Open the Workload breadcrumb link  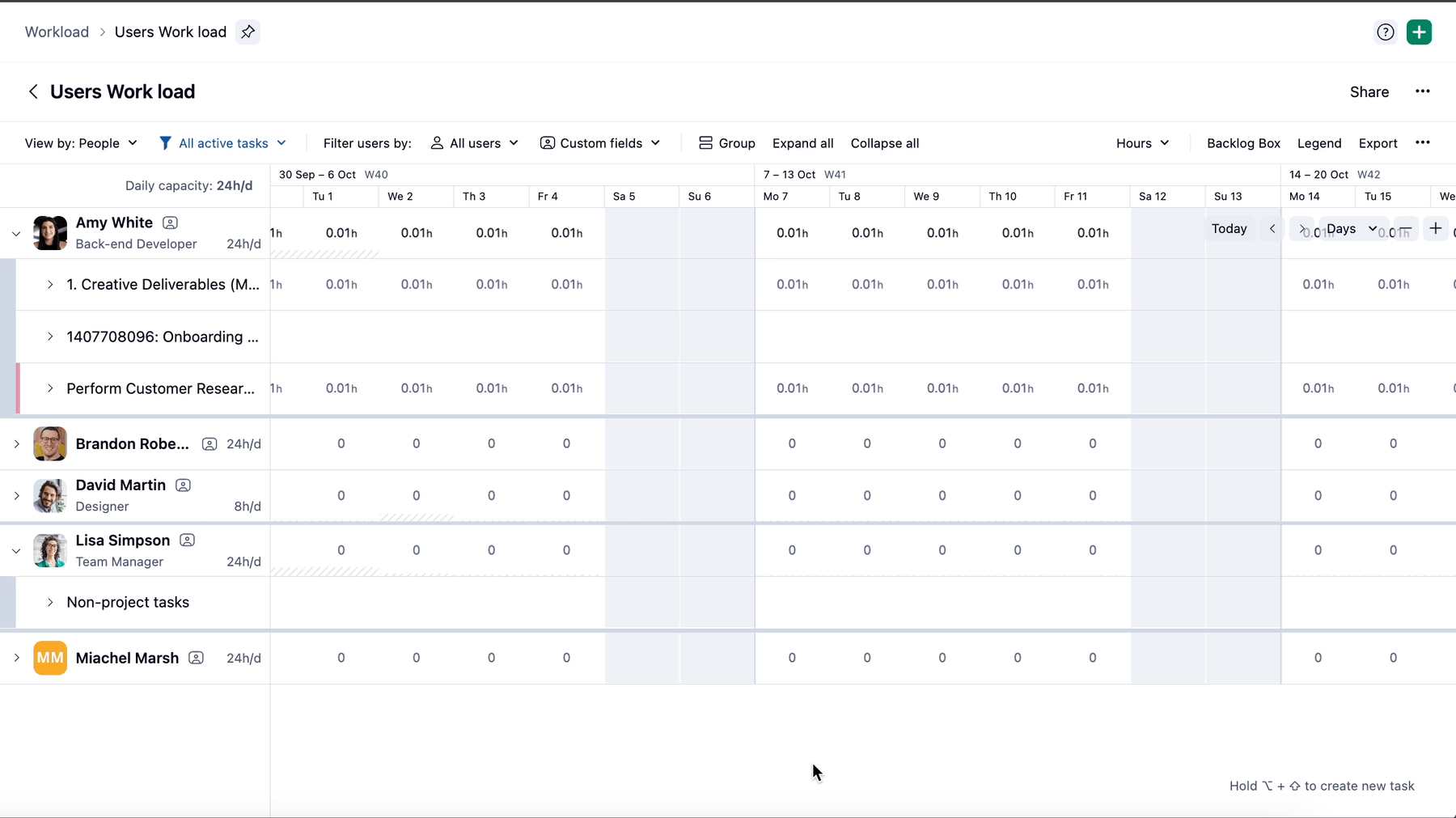tap(57, 32)
